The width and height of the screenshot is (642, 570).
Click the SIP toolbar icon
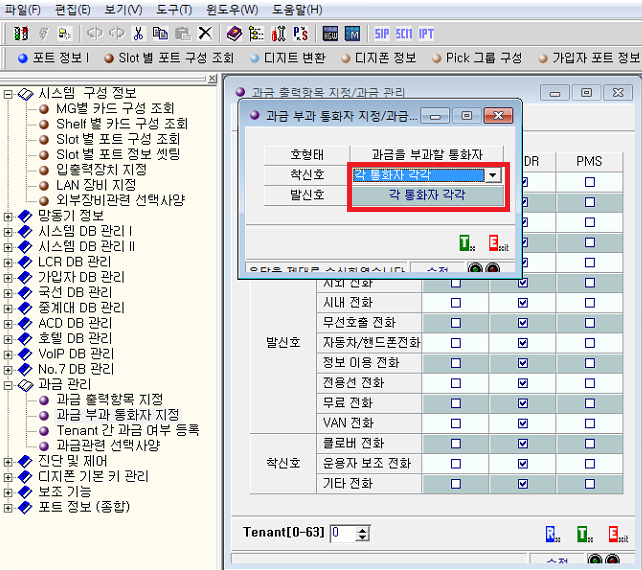382,34
